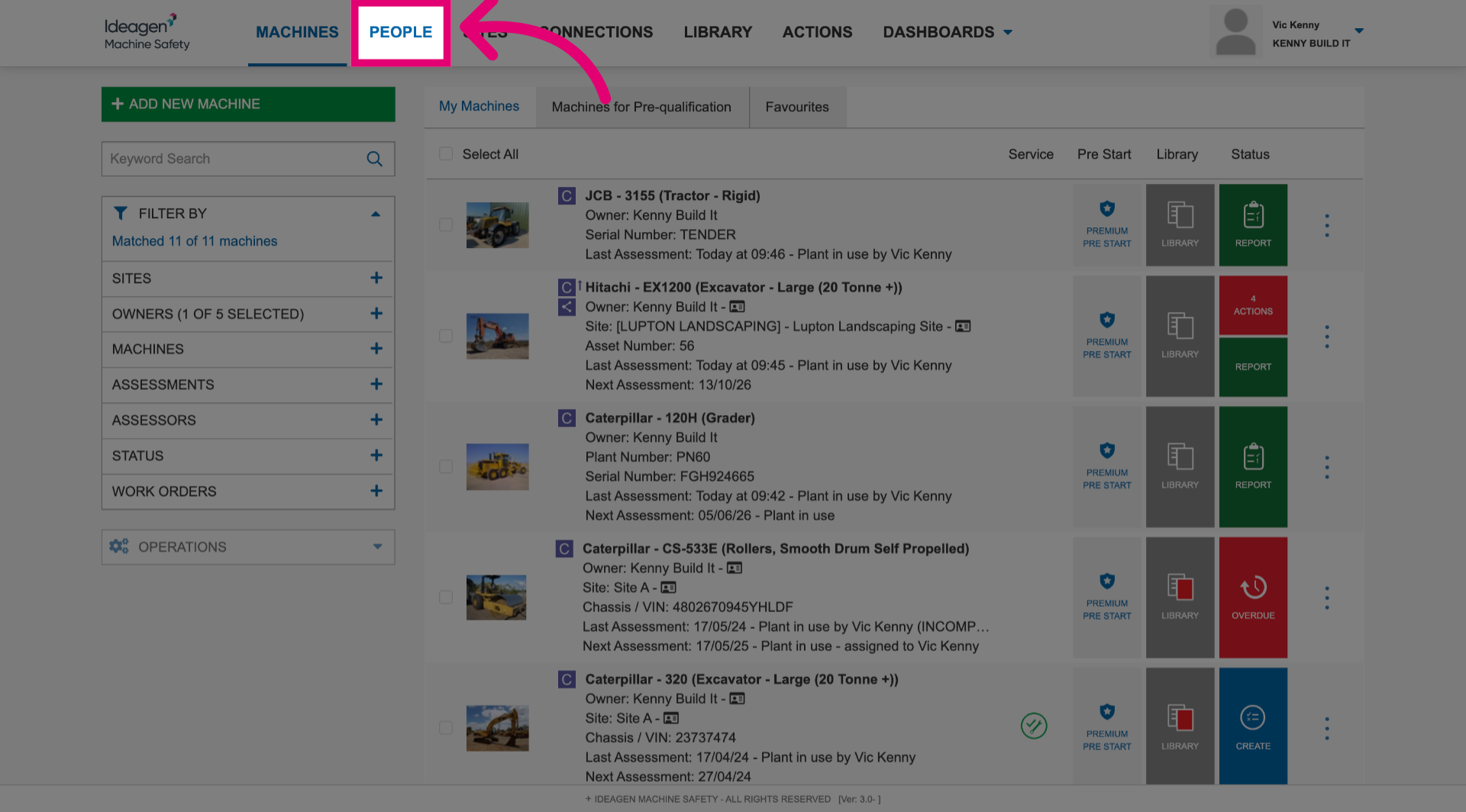Switch to the My Machines tab
The height and width of the screenshot is (812, 1466).
[x=480, y=106]
